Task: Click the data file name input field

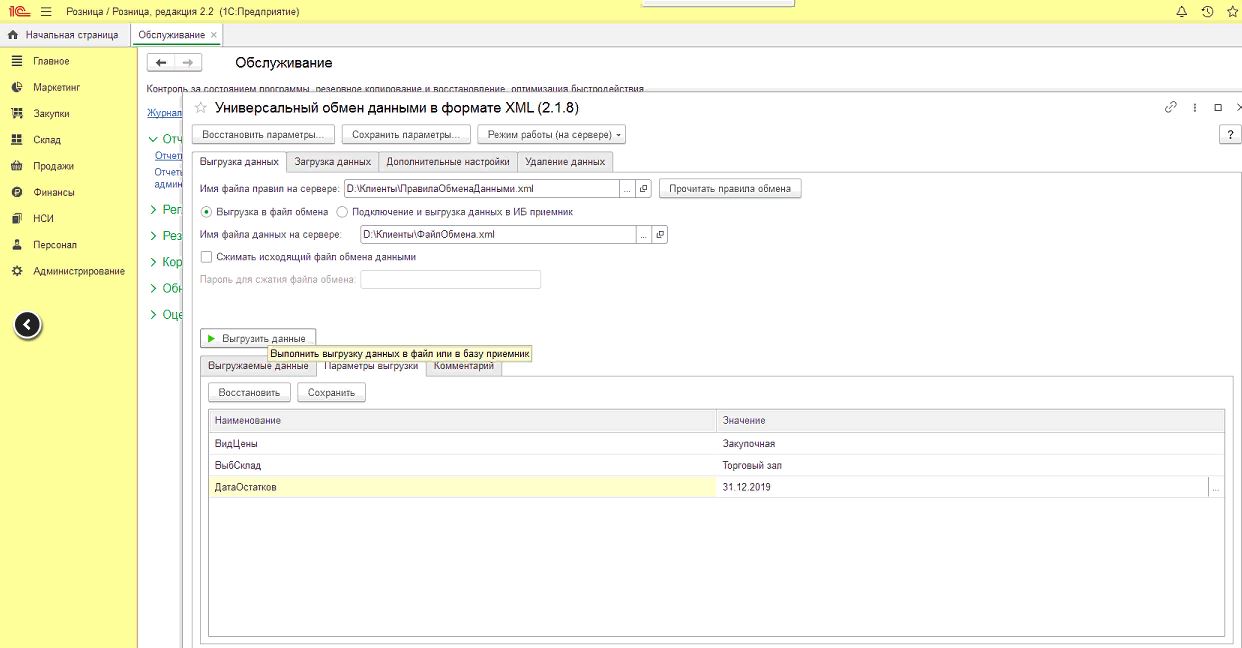Action: tap(497, 235)
